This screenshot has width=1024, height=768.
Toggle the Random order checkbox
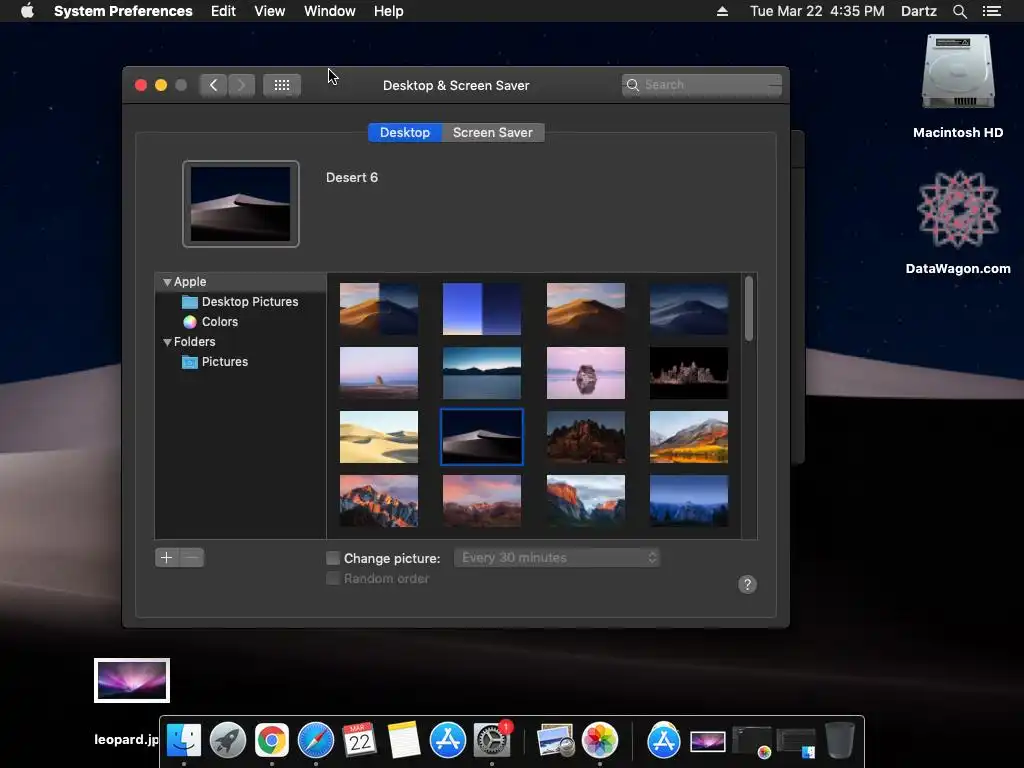click(333, 579)
